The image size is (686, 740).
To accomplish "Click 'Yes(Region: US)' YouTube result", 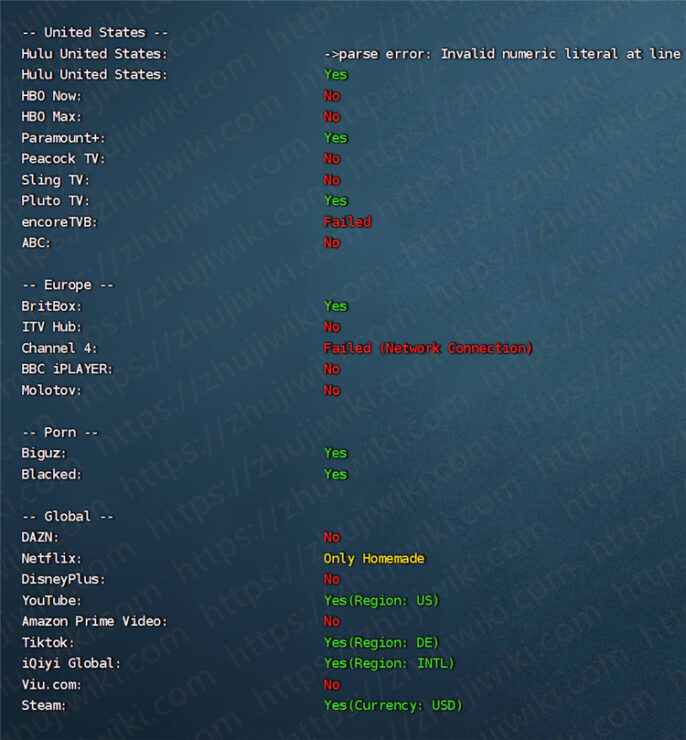I will point(381,600).
